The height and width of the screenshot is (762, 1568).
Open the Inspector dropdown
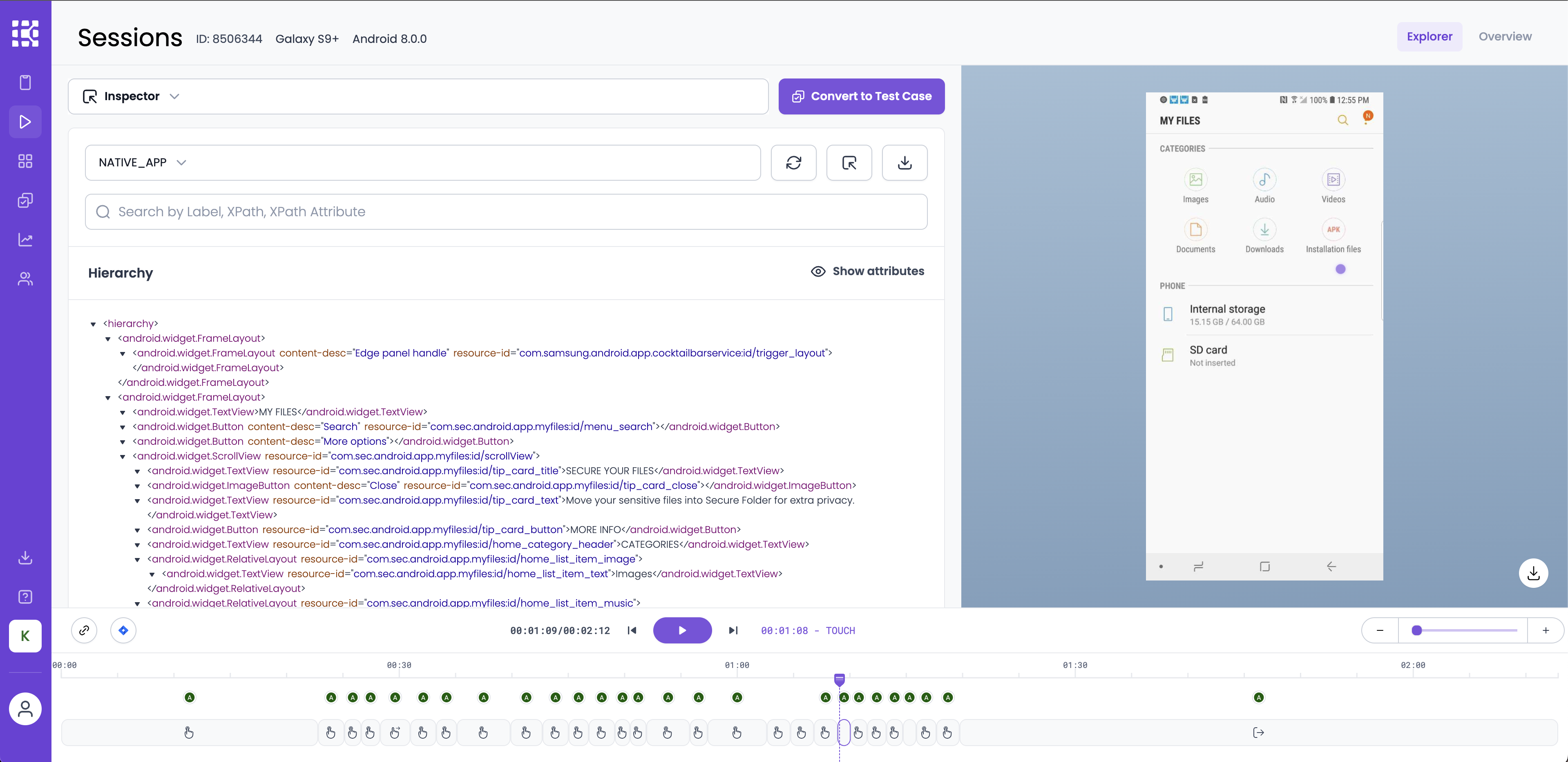132,96
